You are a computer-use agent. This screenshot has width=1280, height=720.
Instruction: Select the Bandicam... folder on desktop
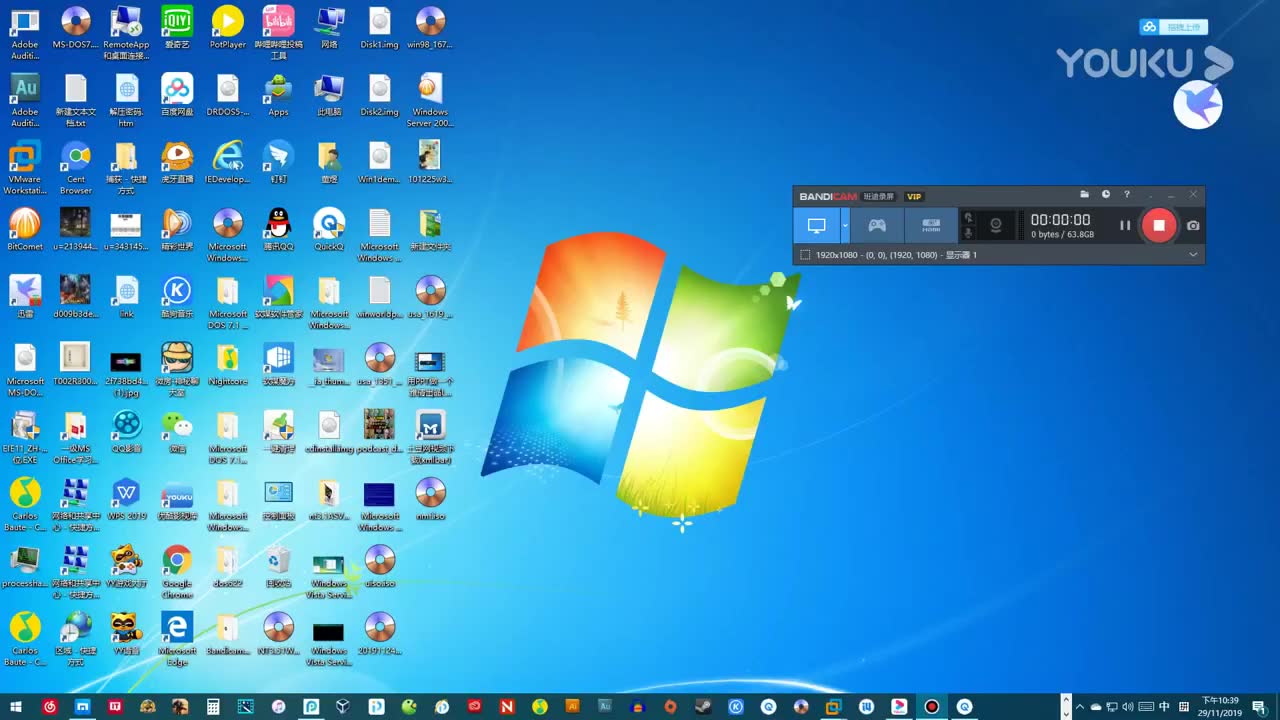click(228, 635)
